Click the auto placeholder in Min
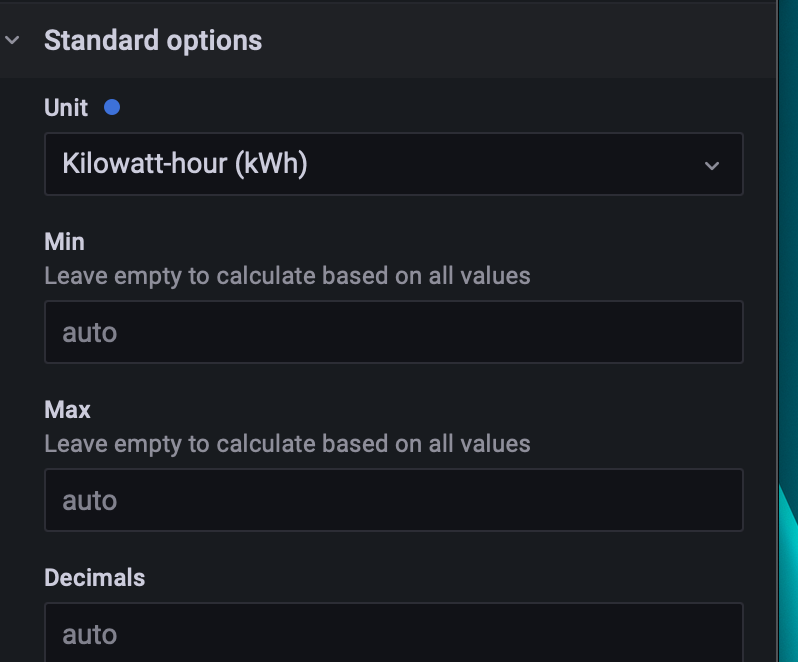Screen dimensions: 798x662 [x=90, y=332]
